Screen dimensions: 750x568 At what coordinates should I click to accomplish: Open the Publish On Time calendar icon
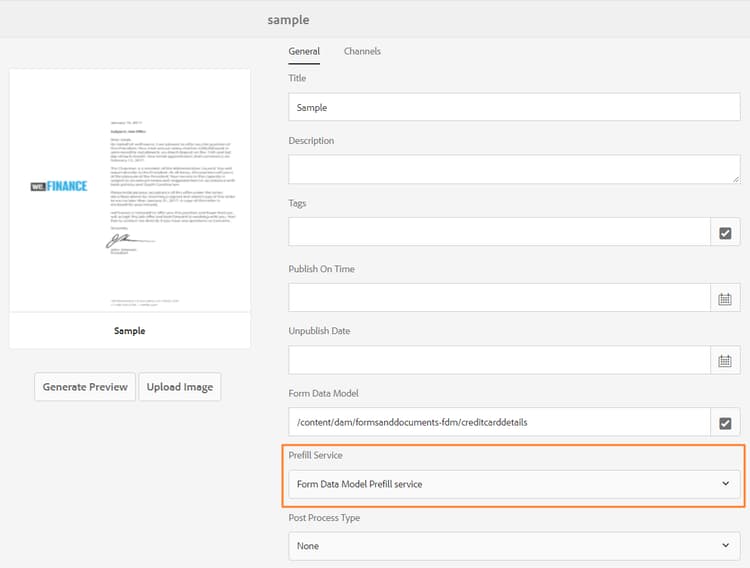[725, 298]
